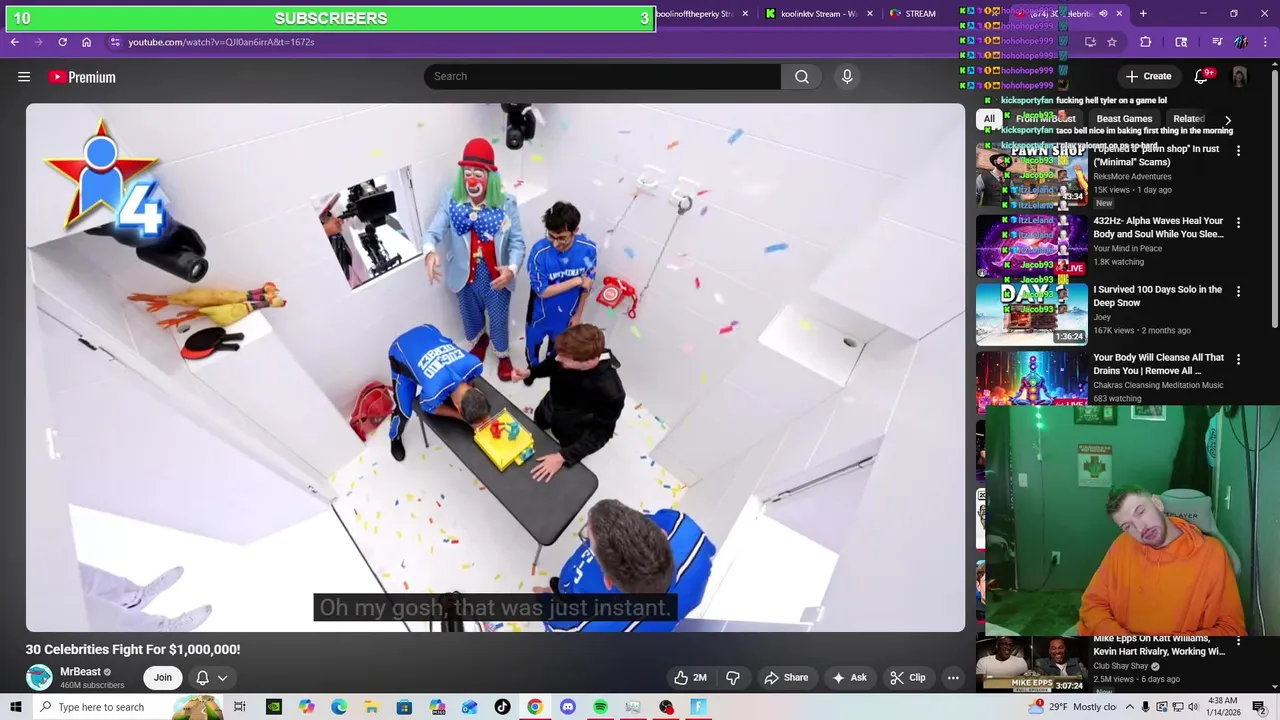Image resolution: width=1280 pixels, height=720 pixels.
Task: Reload the page in Chrome
Action: coord(62,42)
